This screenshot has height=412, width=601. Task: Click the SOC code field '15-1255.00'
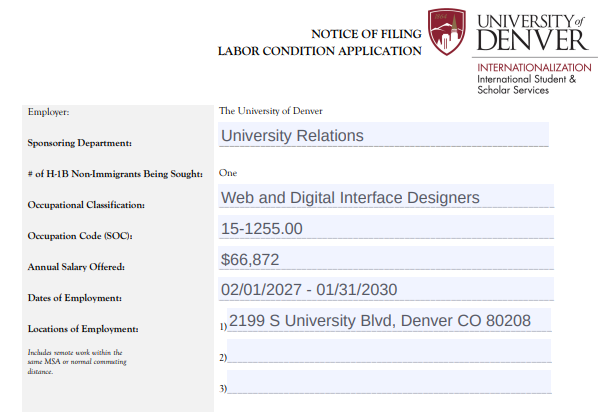(386, 227)
